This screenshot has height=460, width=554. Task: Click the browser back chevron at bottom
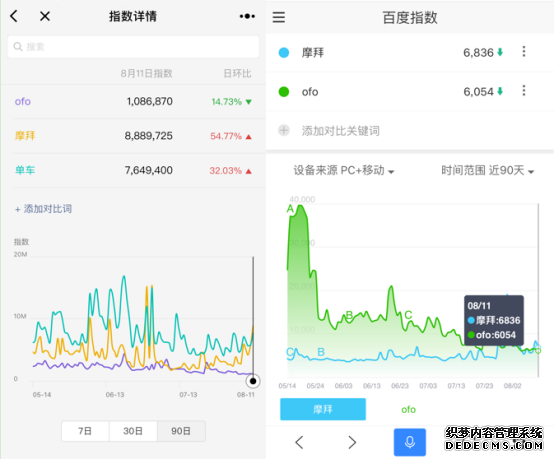click(299, 442)
